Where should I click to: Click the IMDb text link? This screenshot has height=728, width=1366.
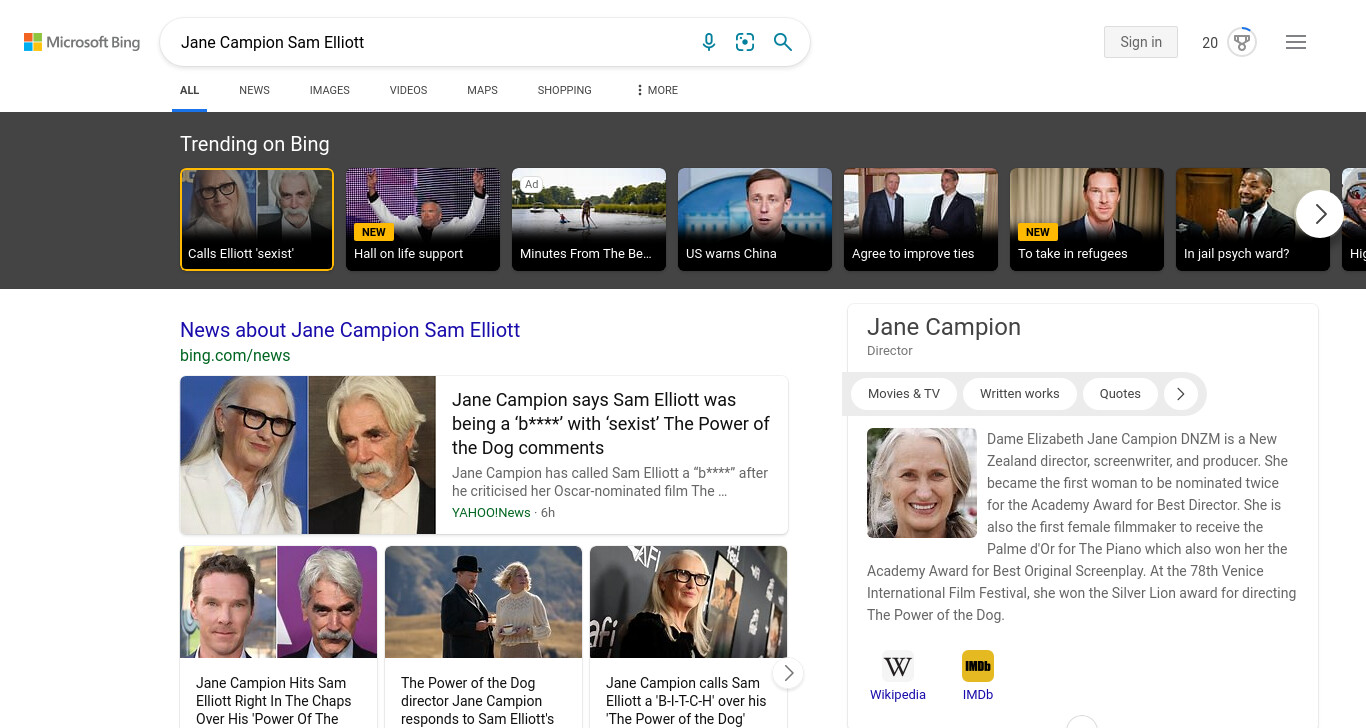(x=978, y=694)
